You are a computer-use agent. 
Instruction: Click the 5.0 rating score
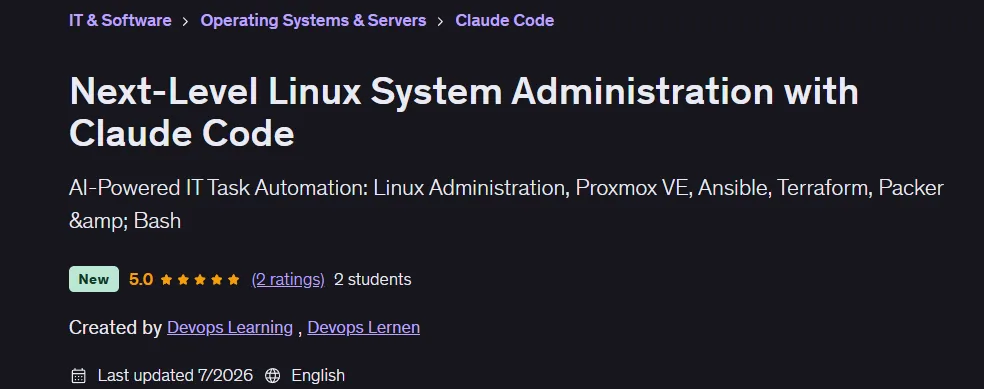[141, 279]
